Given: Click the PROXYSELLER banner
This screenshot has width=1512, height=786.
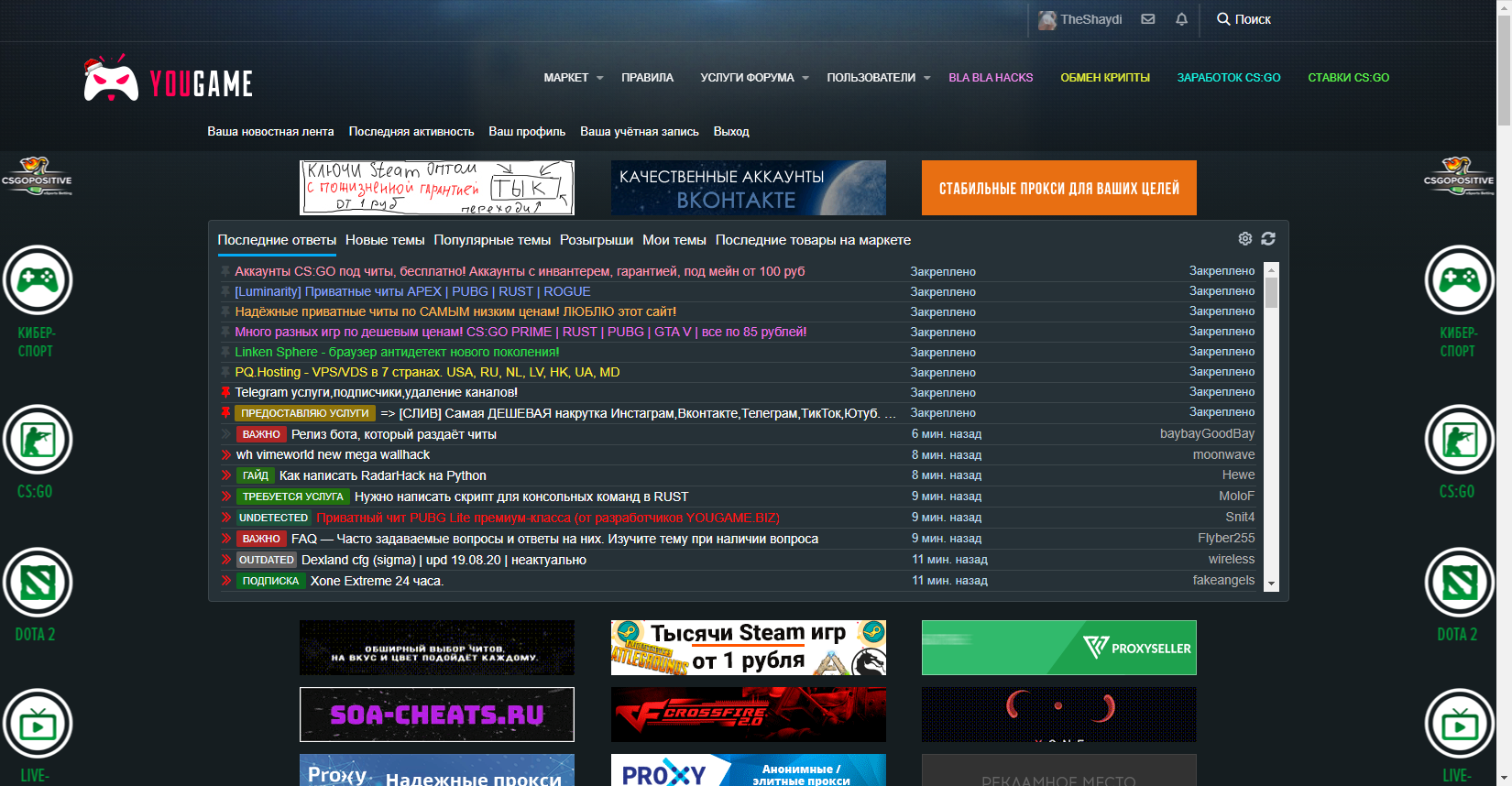Looking at the screenshot, I should tap(1059, 648).
